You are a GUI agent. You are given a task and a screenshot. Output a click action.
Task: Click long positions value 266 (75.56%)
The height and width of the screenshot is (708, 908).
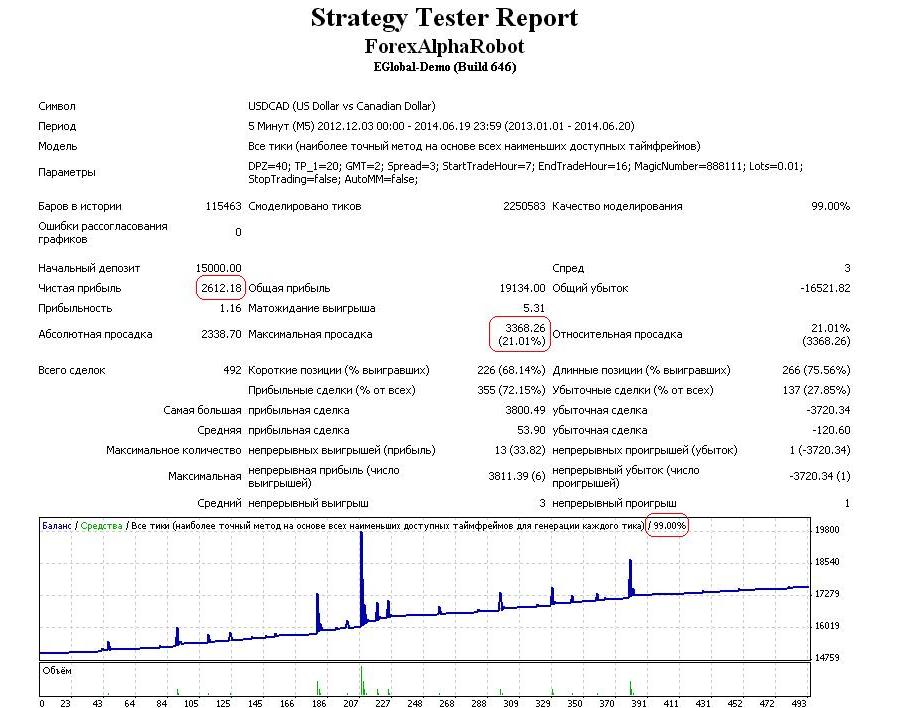click(816, 370)
